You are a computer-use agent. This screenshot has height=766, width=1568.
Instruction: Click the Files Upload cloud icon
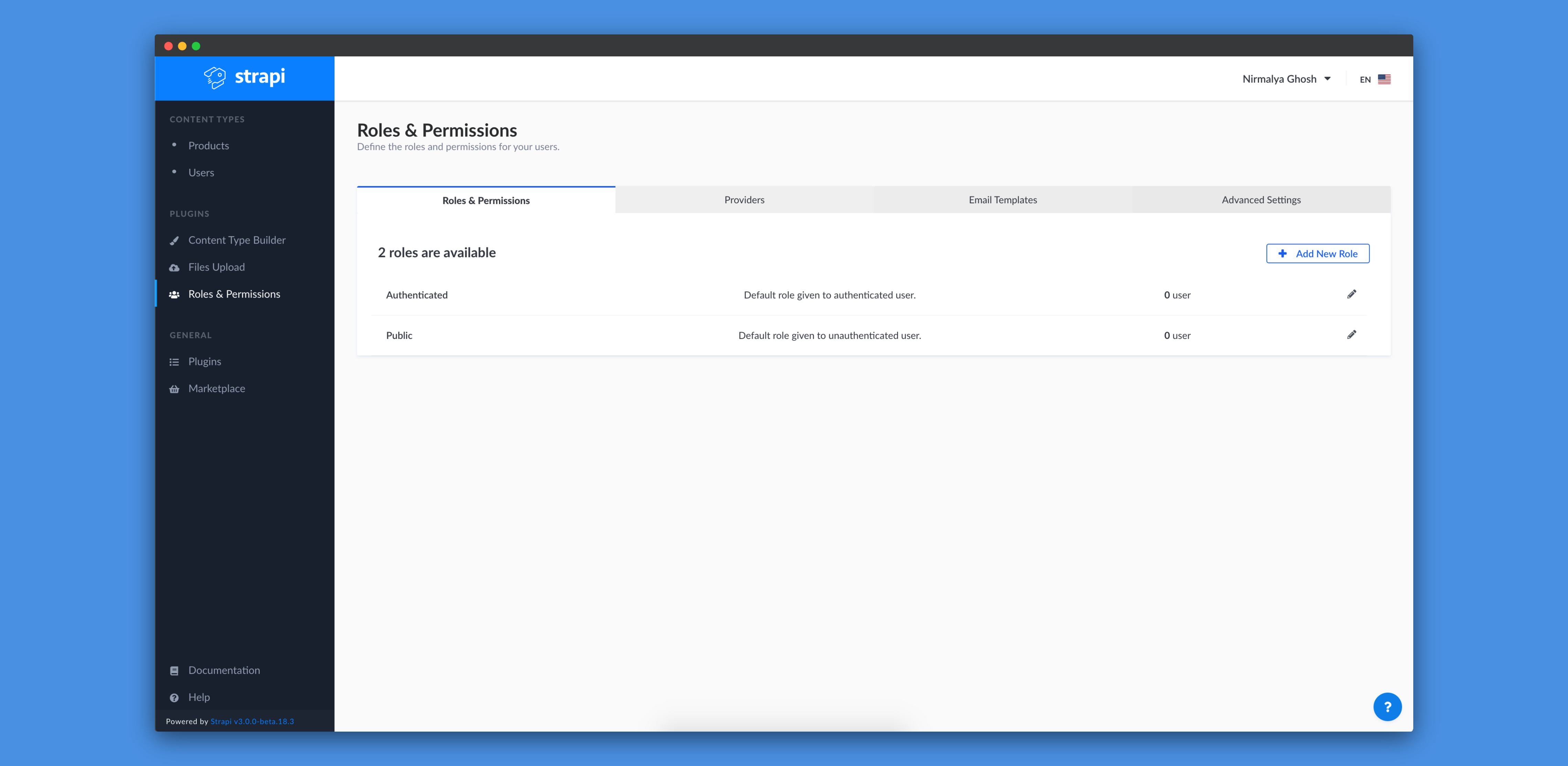(174, 267)
